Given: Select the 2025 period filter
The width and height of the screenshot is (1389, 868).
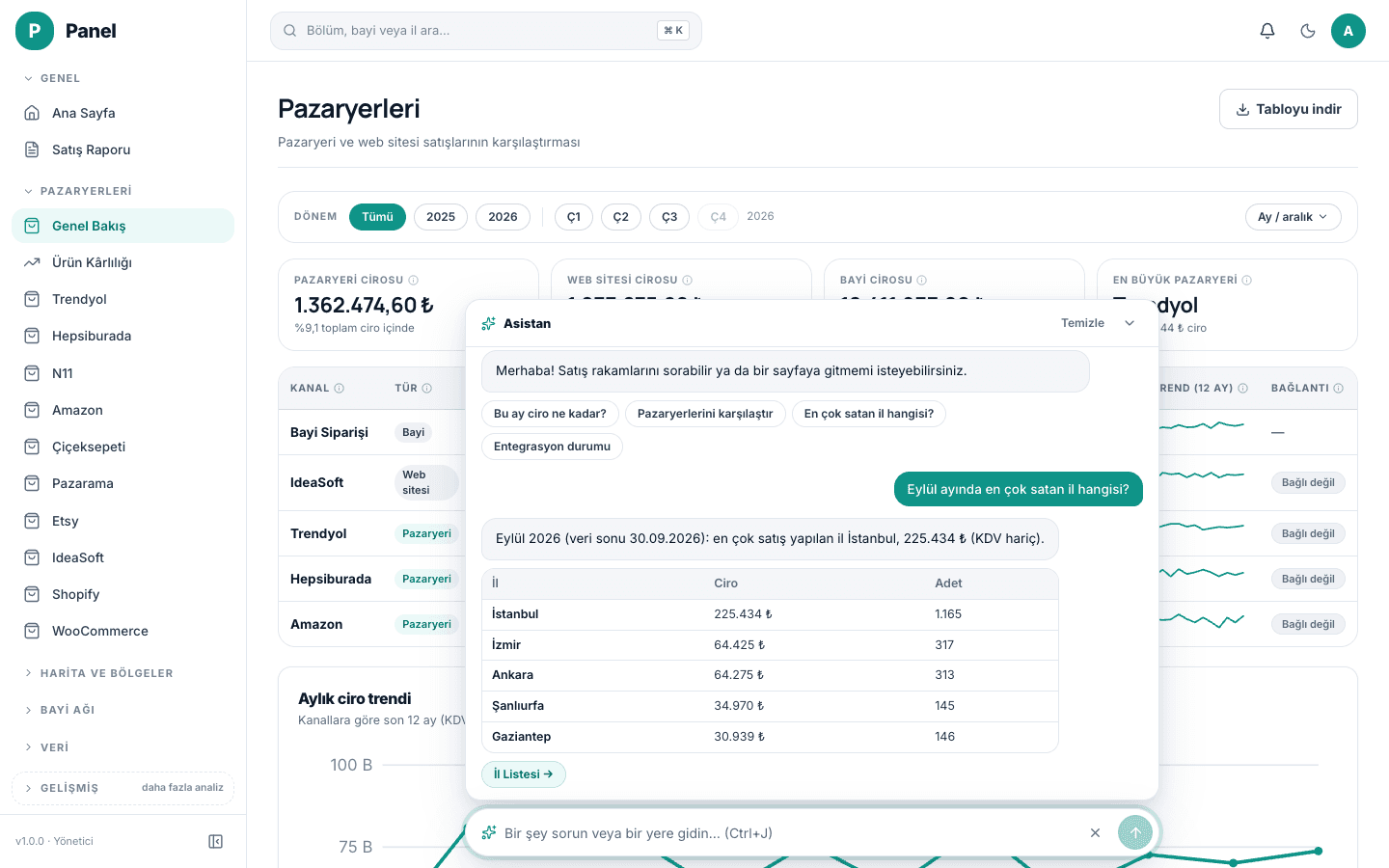Looking at the screenshot, I should (441, 217).
